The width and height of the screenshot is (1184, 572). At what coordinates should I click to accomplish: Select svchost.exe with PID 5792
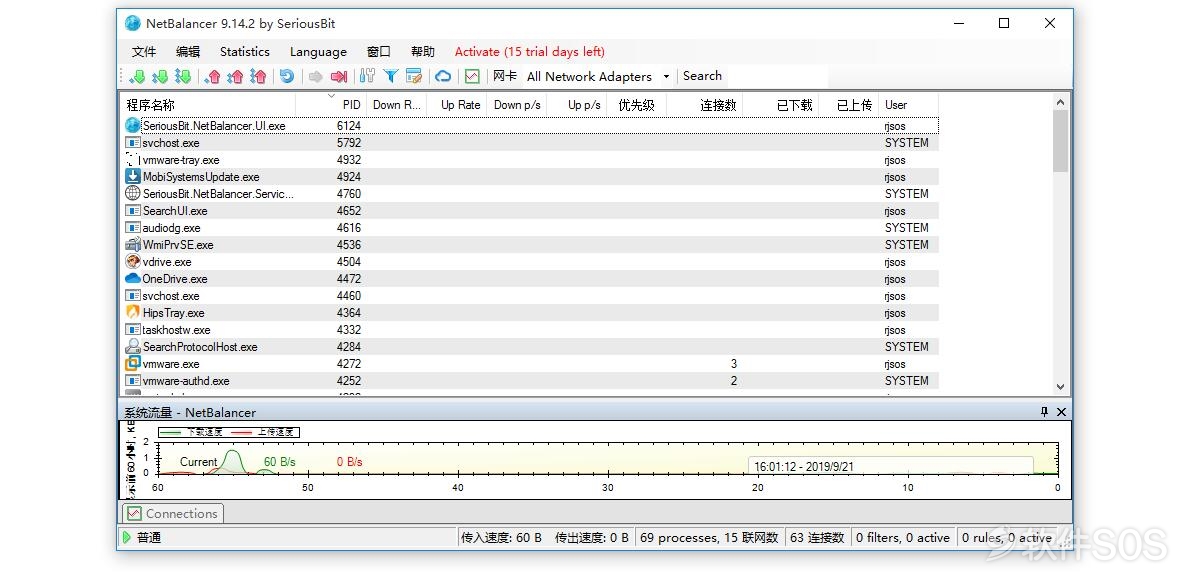coord(530,143)
